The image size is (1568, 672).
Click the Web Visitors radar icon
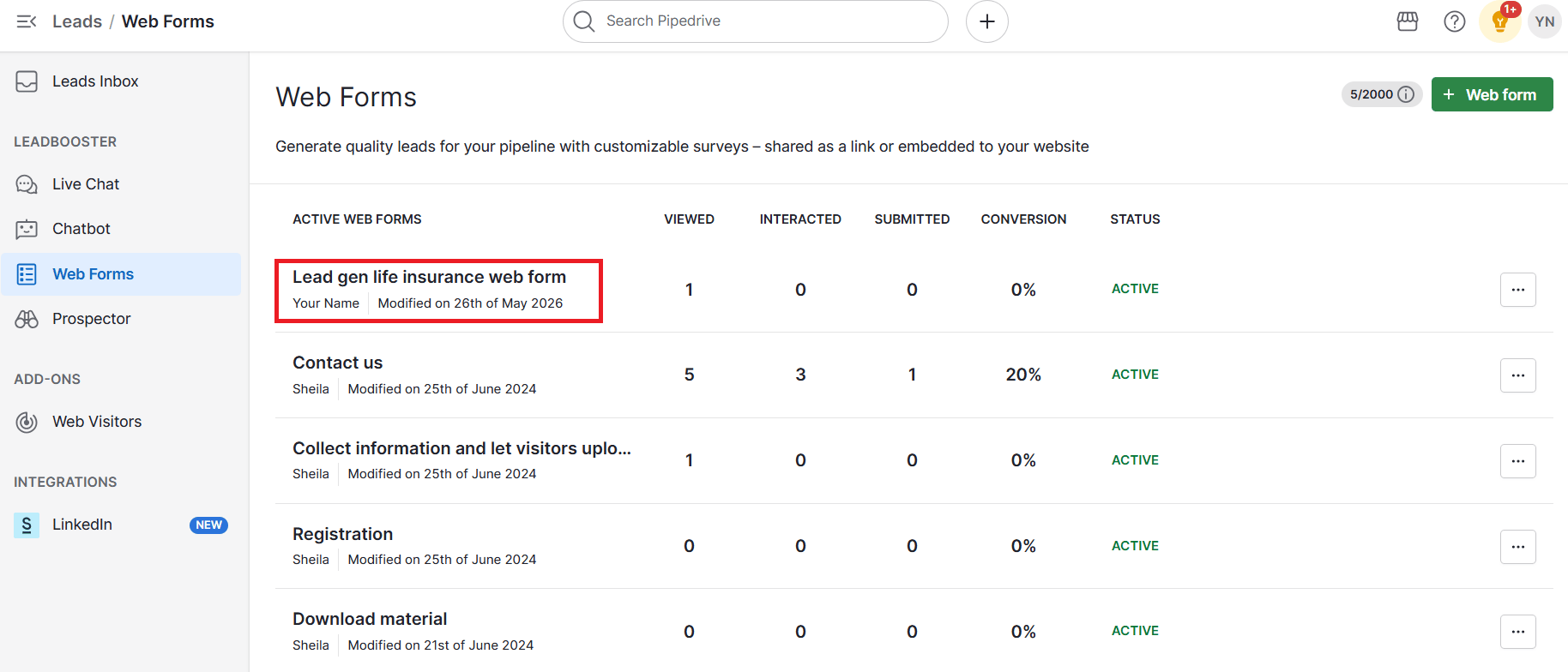[27, 422]
